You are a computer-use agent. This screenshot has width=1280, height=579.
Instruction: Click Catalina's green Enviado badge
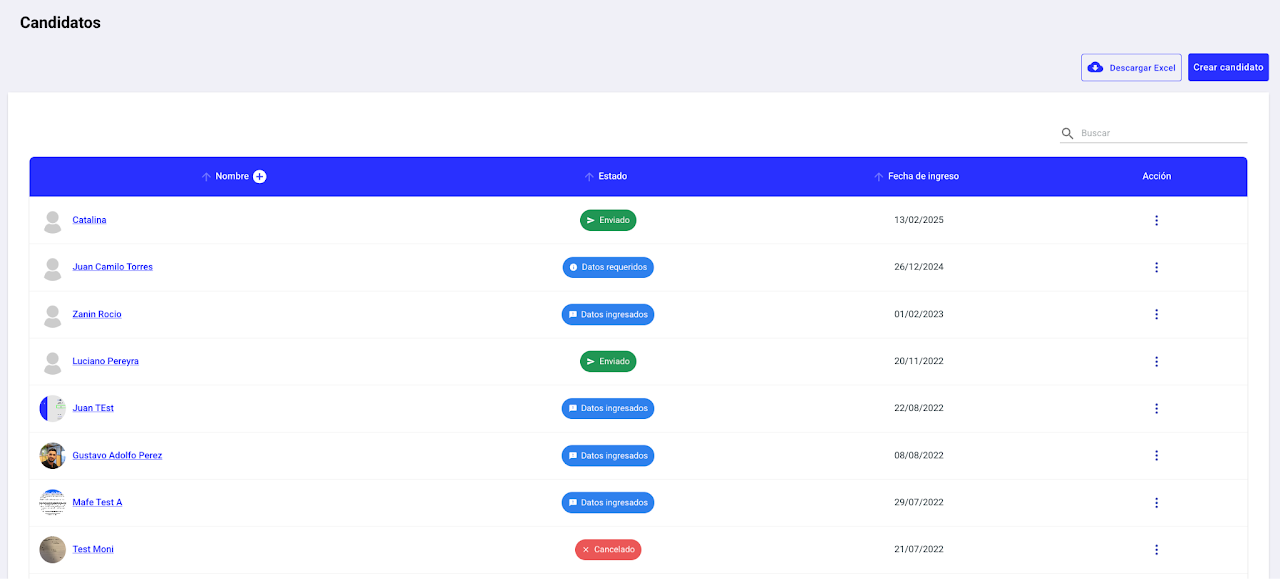coord(608,220)
